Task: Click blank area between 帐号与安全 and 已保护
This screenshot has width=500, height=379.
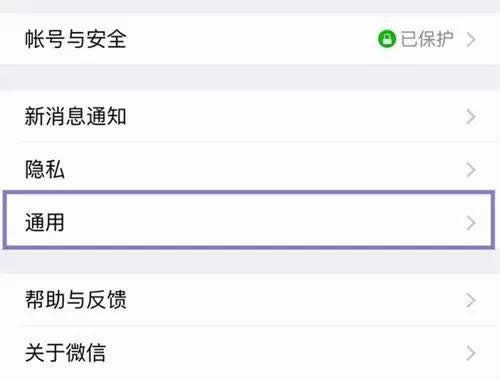Action: [x=250, y=39]
